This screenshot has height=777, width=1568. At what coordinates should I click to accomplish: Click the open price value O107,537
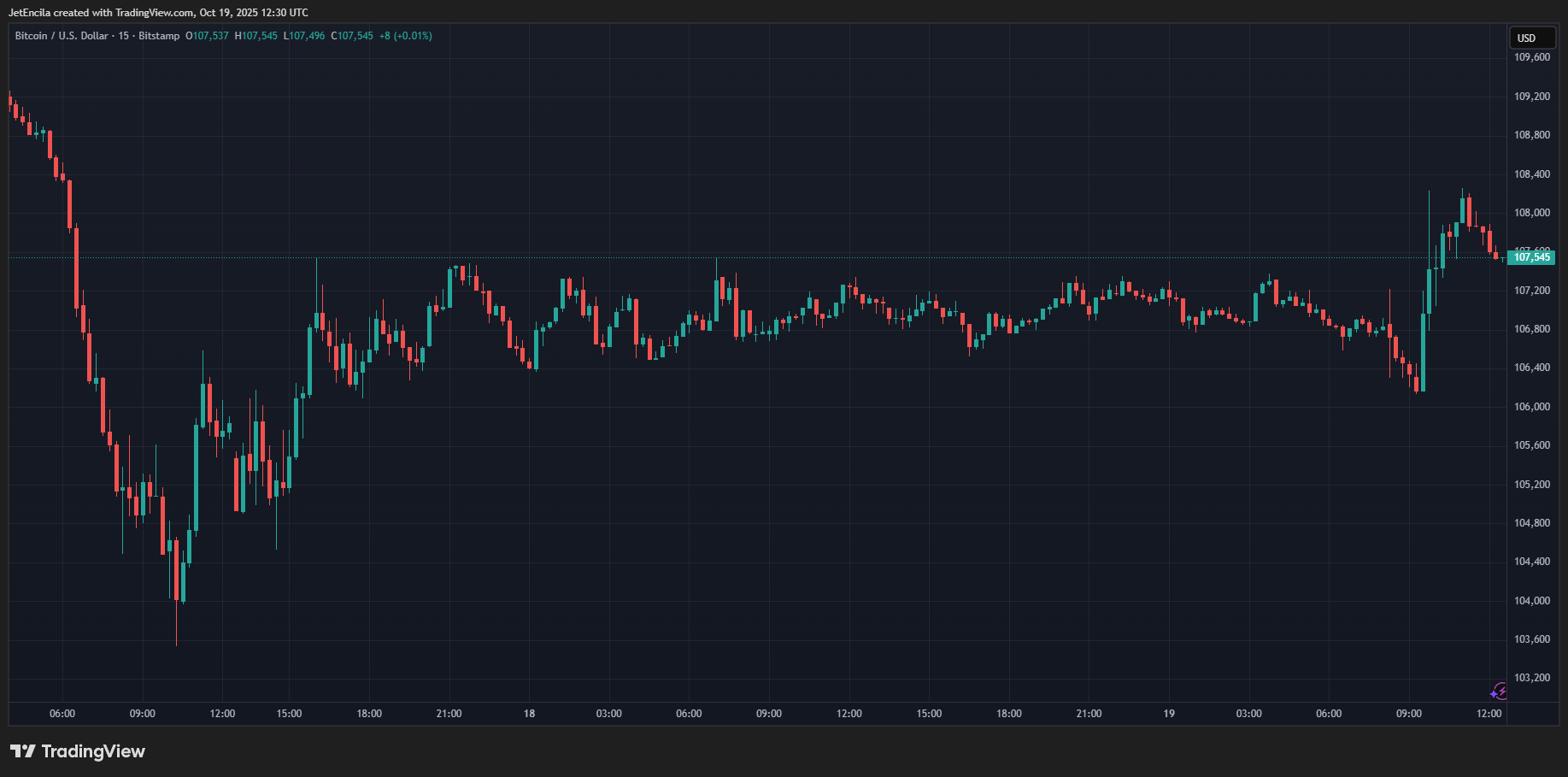(x=207, y=36)
